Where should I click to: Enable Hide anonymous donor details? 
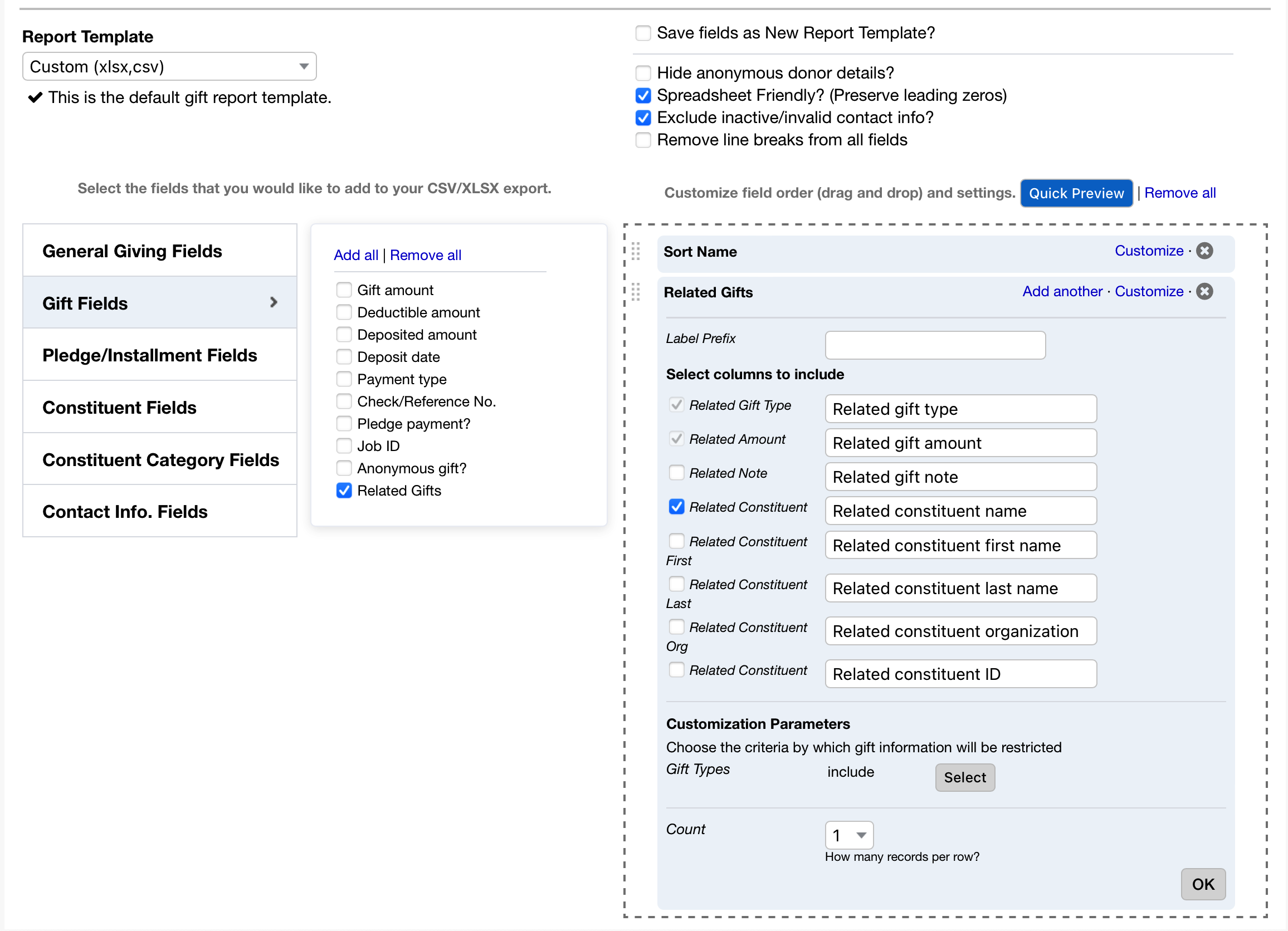point(642,72)
